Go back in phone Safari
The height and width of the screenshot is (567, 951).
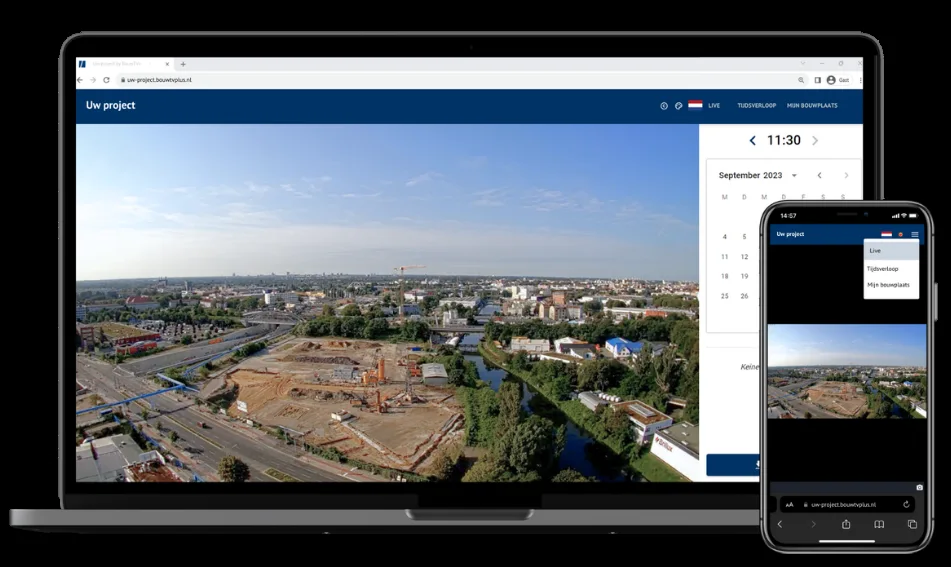pyautogui.click(x=780, y=524)
